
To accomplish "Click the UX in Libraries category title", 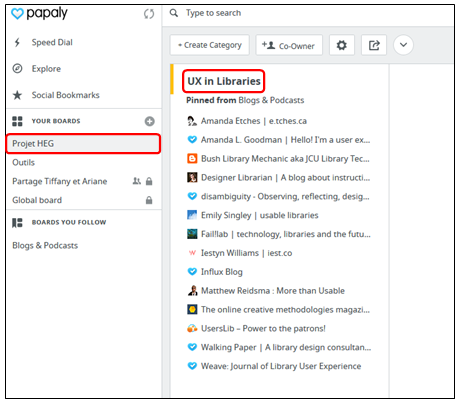I will coord(224,81).
